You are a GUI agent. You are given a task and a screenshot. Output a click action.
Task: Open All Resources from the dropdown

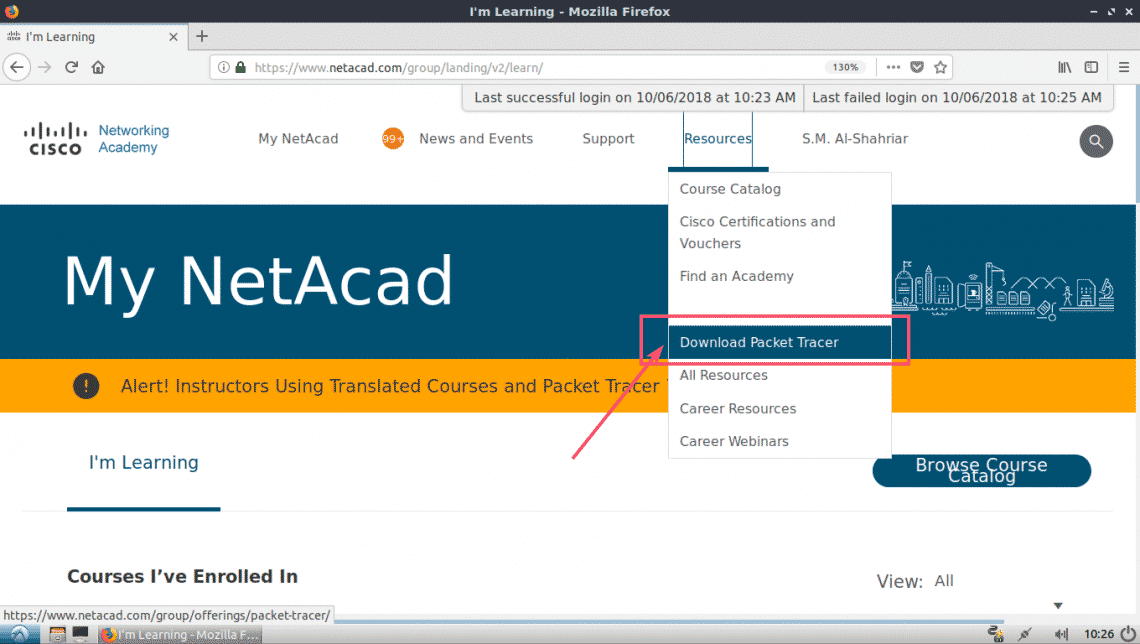pyautogui.click(x=779, y=375)
